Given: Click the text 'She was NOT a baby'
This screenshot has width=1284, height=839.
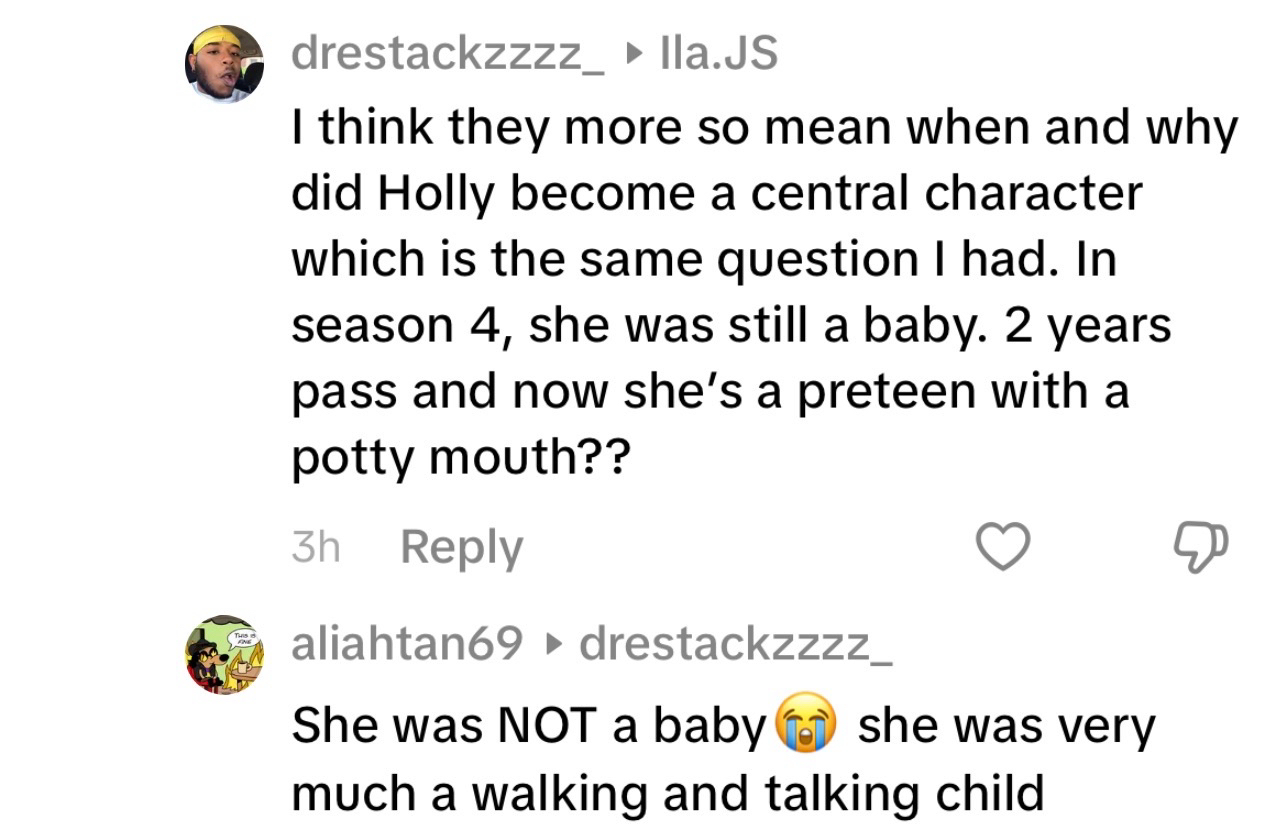Looking at the screenshot, I should 528,728.
